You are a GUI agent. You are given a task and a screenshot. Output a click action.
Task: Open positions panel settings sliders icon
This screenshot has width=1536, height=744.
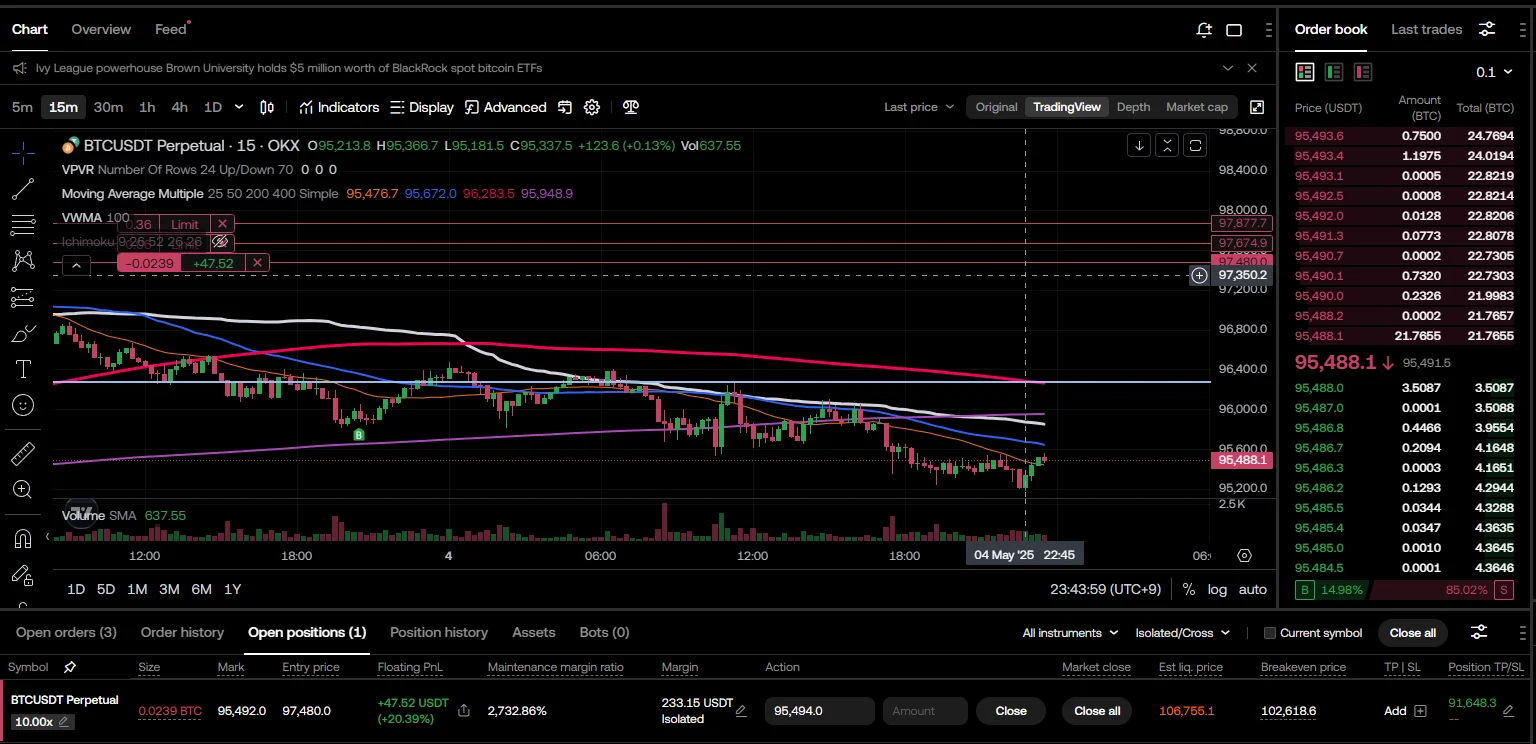click(x=1479, y=632)
